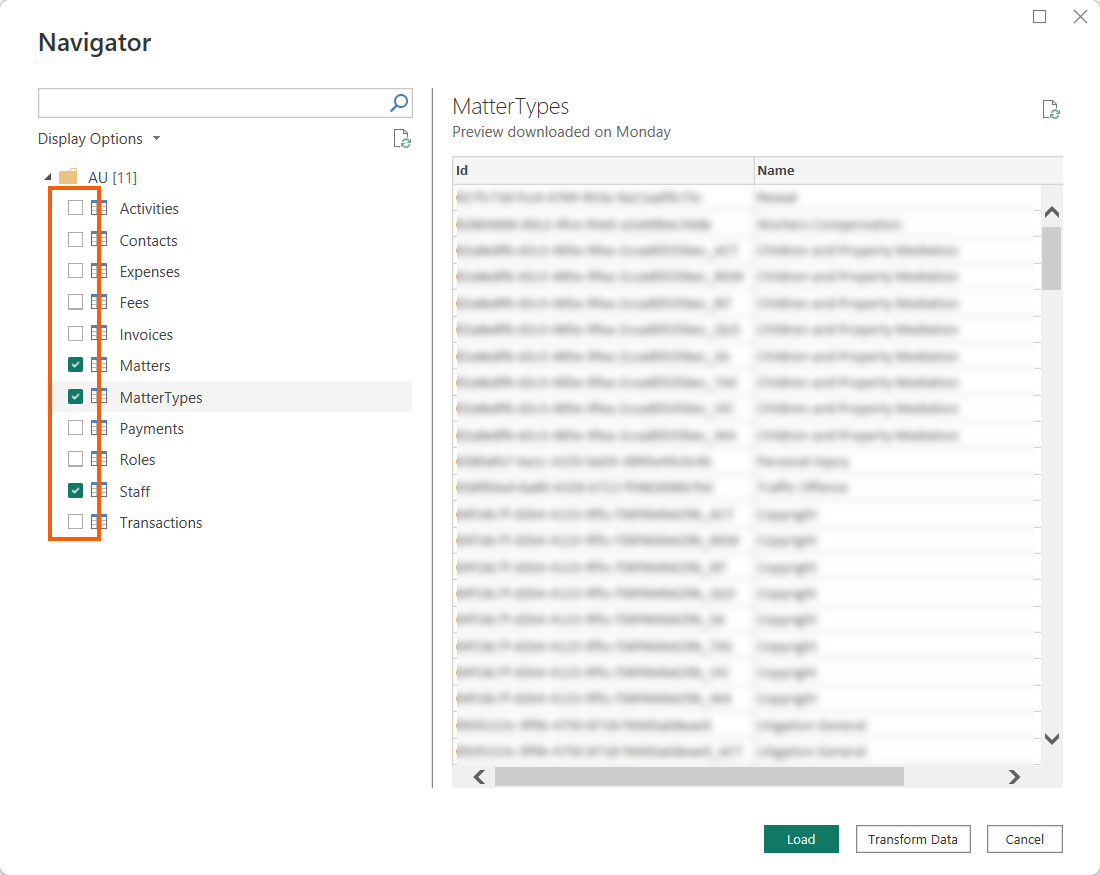Click the Activities table icon
The width and height of the screenshot is (1100, 875).
pyautogui.click(x=99, y=209)
